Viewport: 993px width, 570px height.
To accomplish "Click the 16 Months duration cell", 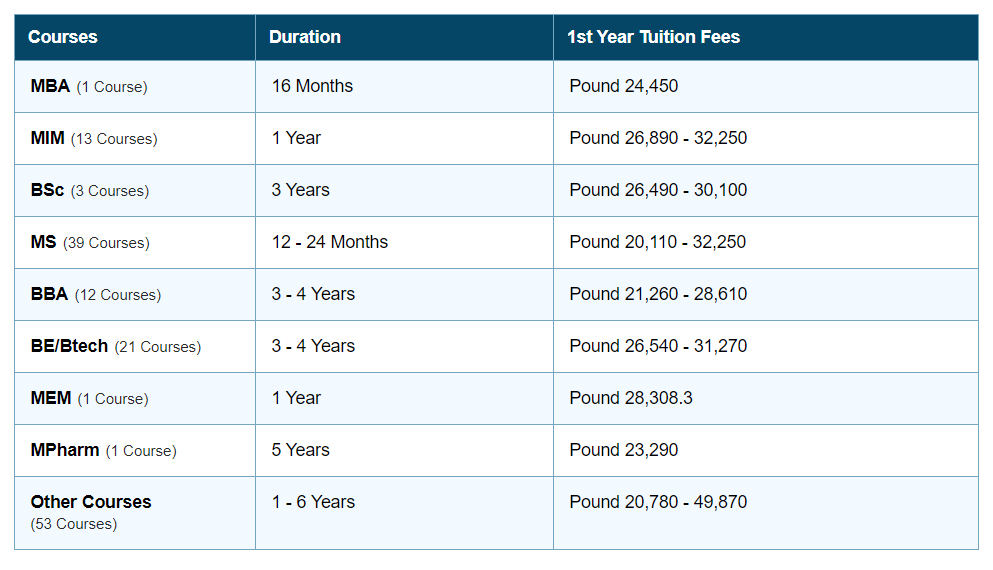I will 312,86.
